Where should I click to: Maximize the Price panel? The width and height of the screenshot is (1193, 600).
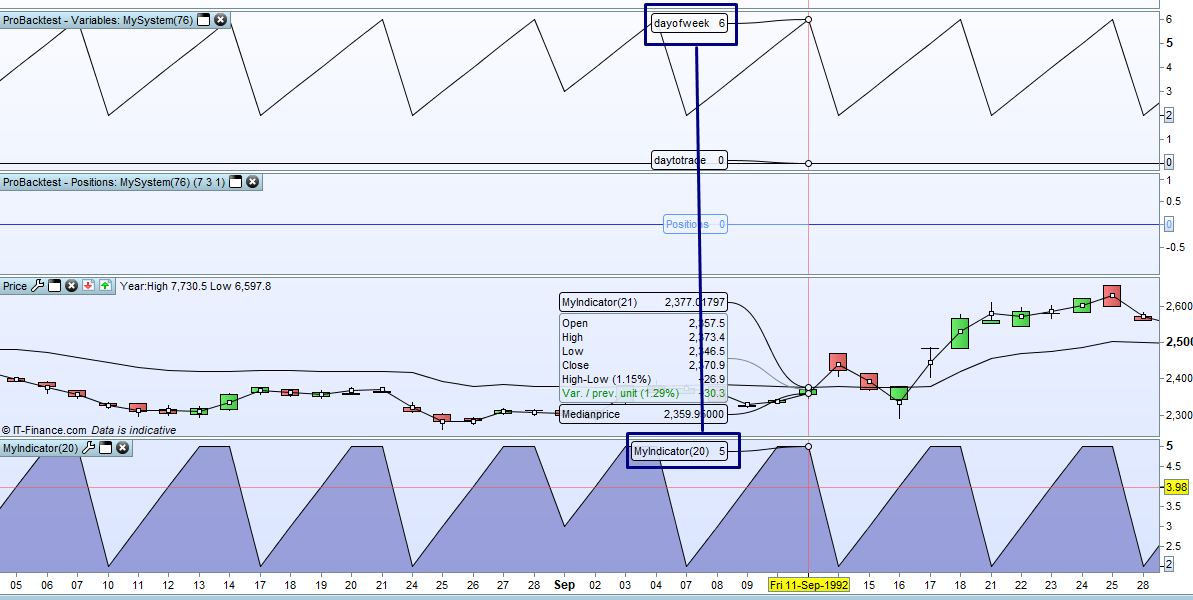54,286
